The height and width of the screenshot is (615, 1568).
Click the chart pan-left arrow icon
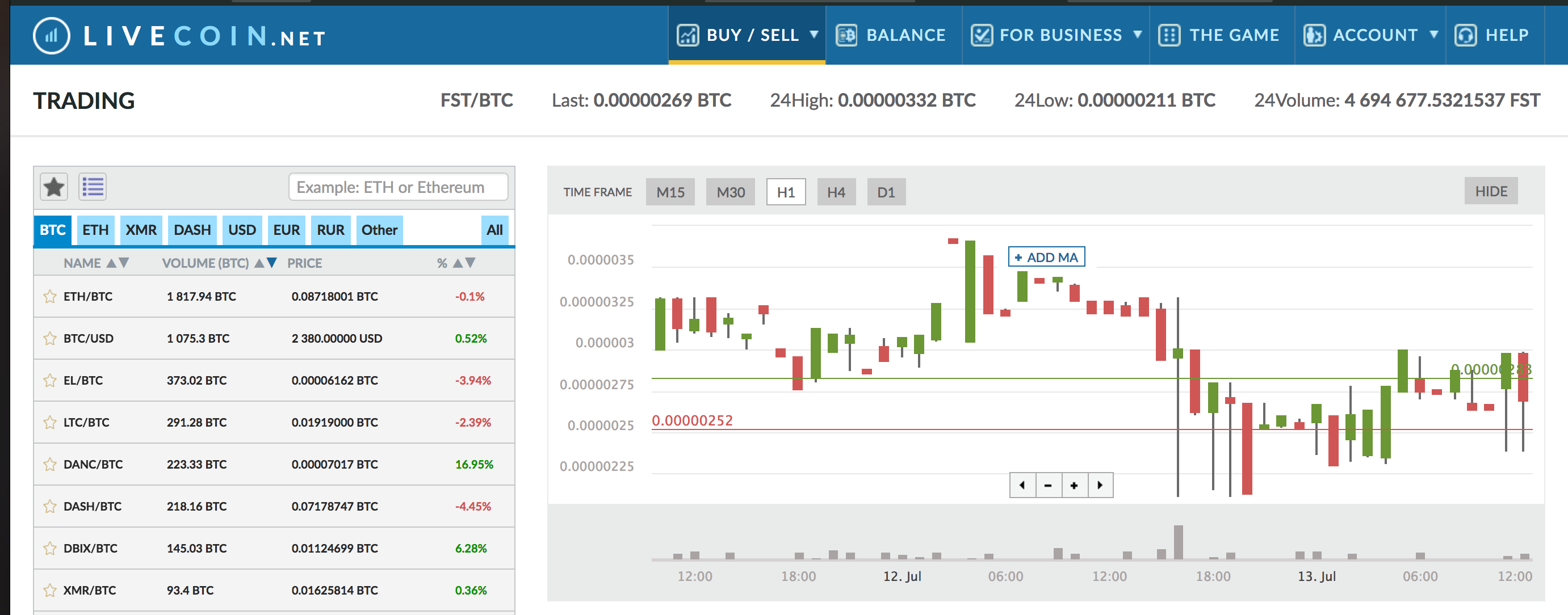1022,486
